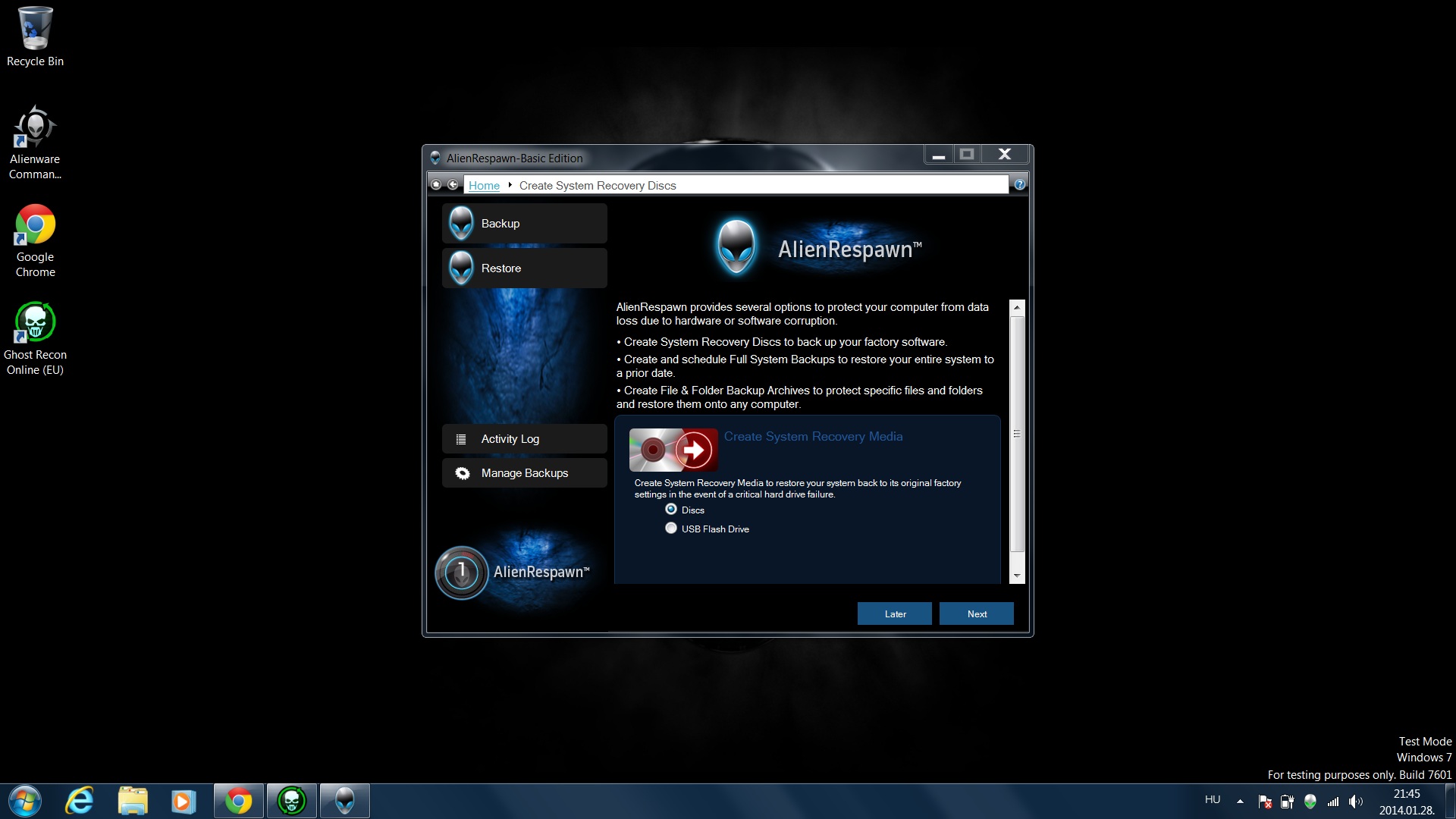Click the Next button

tap(977, 614)
